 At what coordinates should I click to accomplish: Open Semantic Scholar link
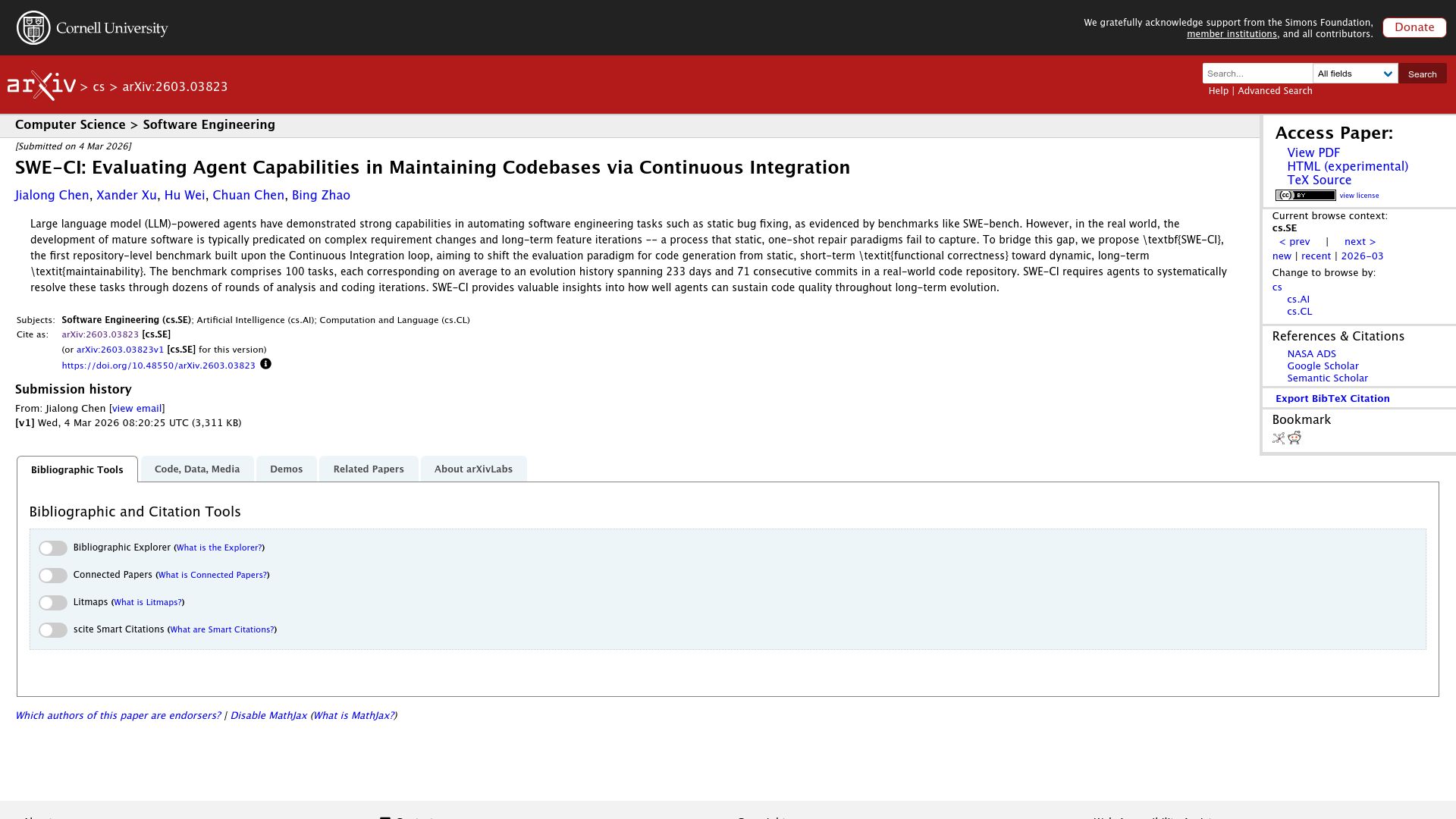pos(1327,378)
